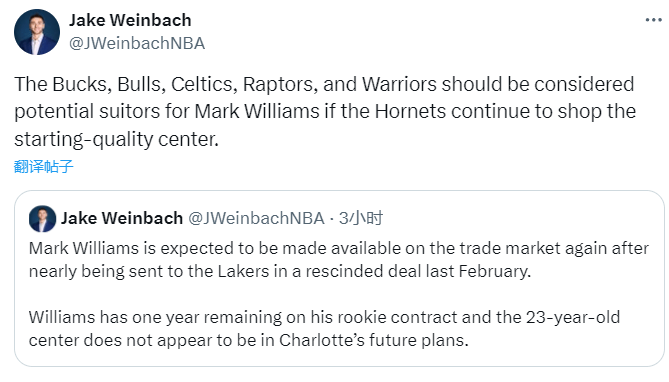This screenshot has height=382, width=669.
Task: Open the @JWeinbachNBA handle below the top name
Action: pos(137,43)
